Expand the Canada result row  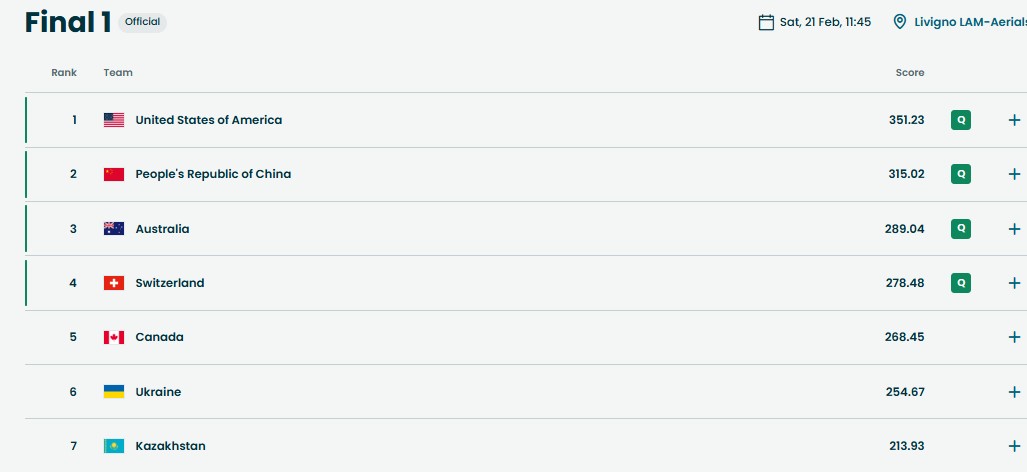[1014, 337]
